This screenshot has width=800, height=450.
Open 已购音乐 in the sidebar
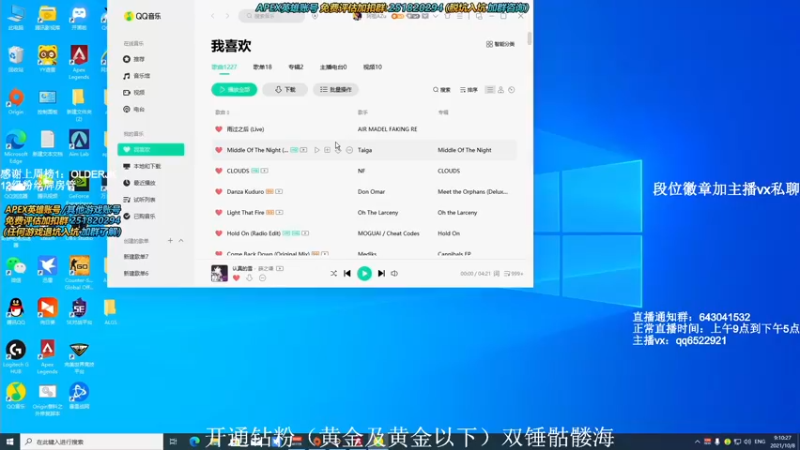pos(139,216)
